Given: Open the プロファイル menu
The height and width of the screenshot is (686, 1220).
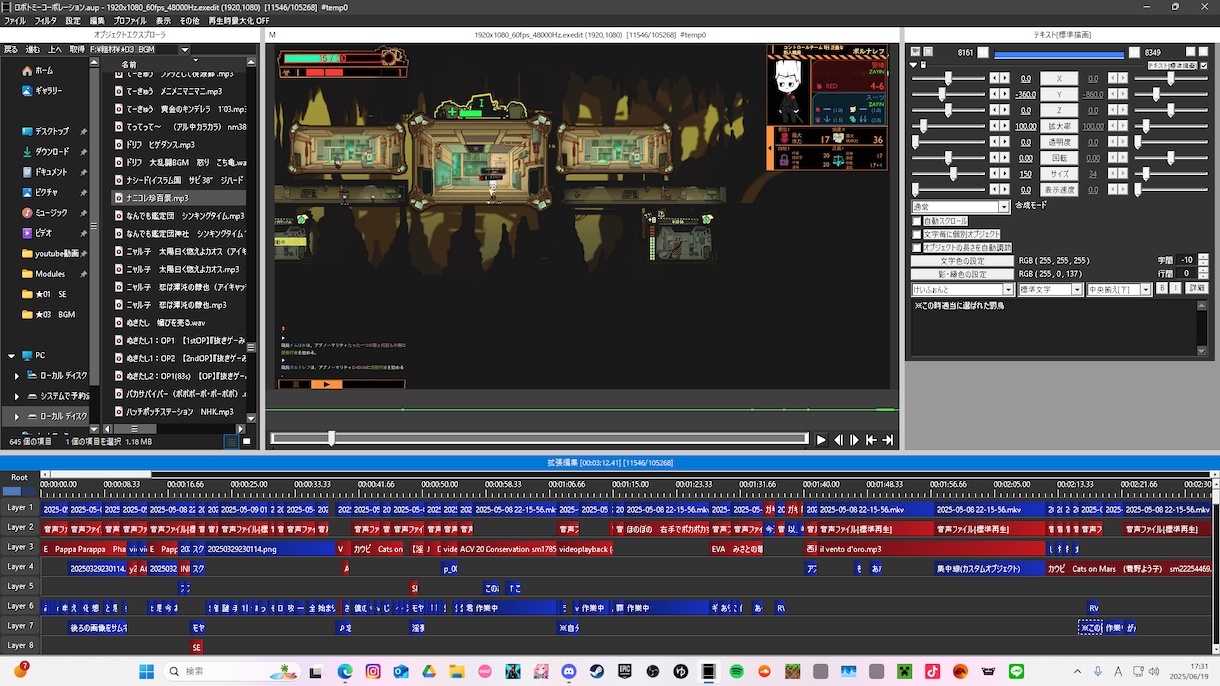Looking at the screenshot, I should coord(130,20).
